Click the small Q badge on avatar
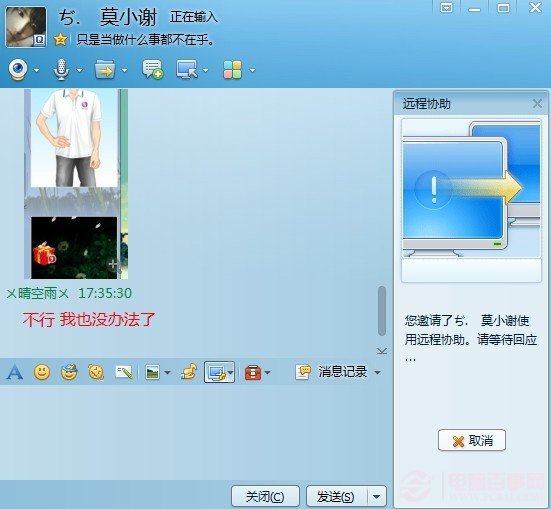Viewport: 551px width, 509px height. click(39, 40)
